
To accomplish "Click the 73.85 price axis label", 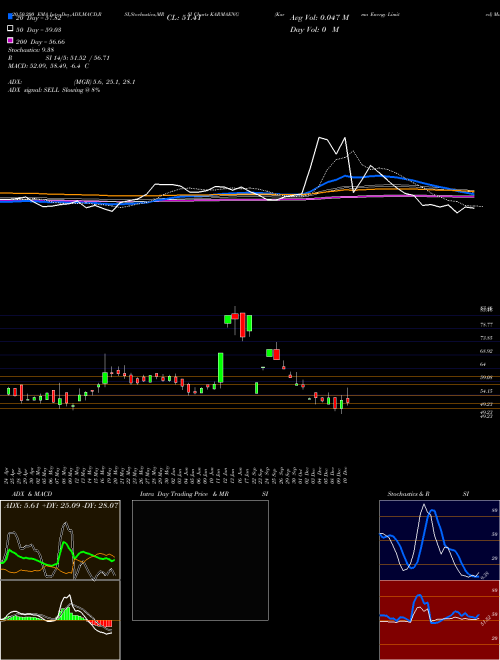I will (486, 338).
